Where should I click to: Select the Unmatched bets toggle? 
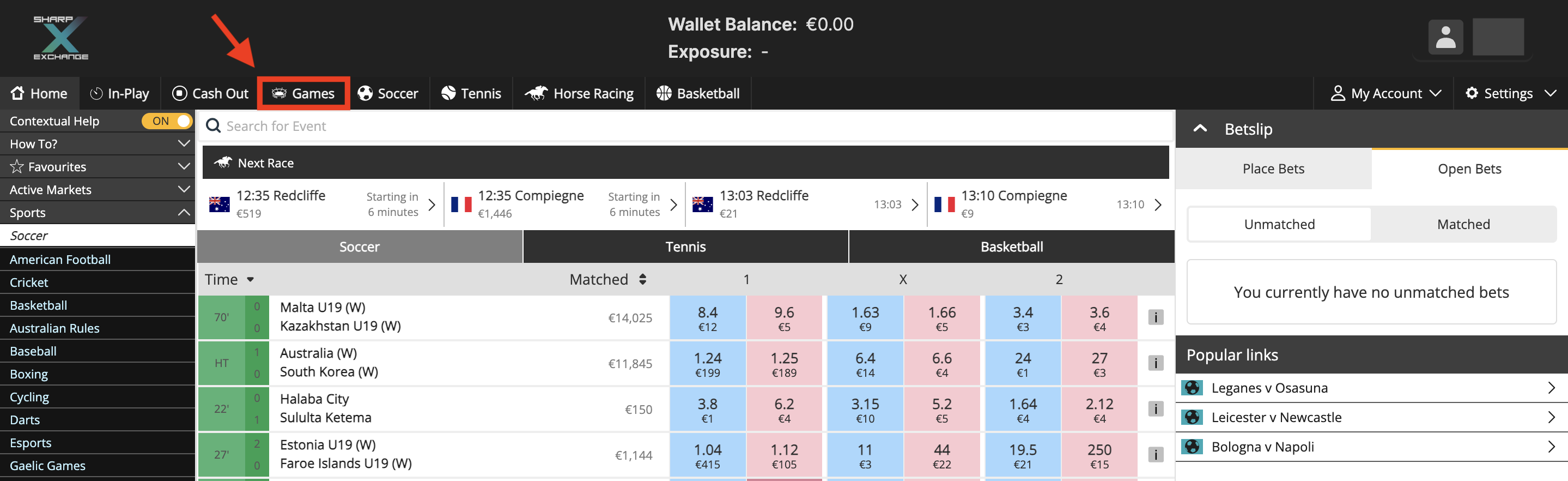point(1279,224)
